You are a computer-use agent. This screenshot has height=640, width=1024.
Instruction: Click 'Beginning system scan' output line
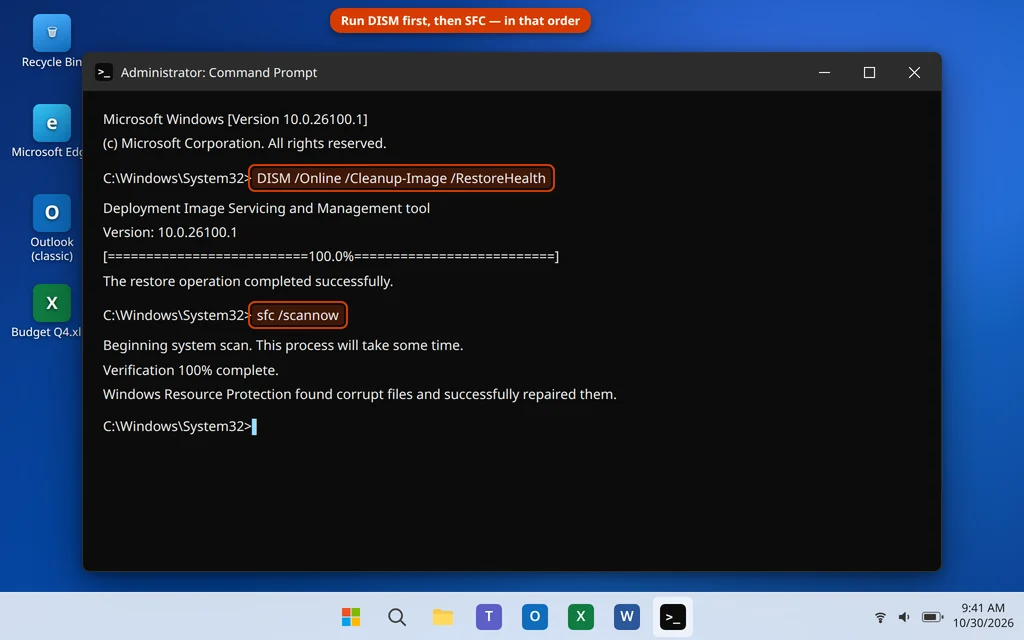click(283, 345)
